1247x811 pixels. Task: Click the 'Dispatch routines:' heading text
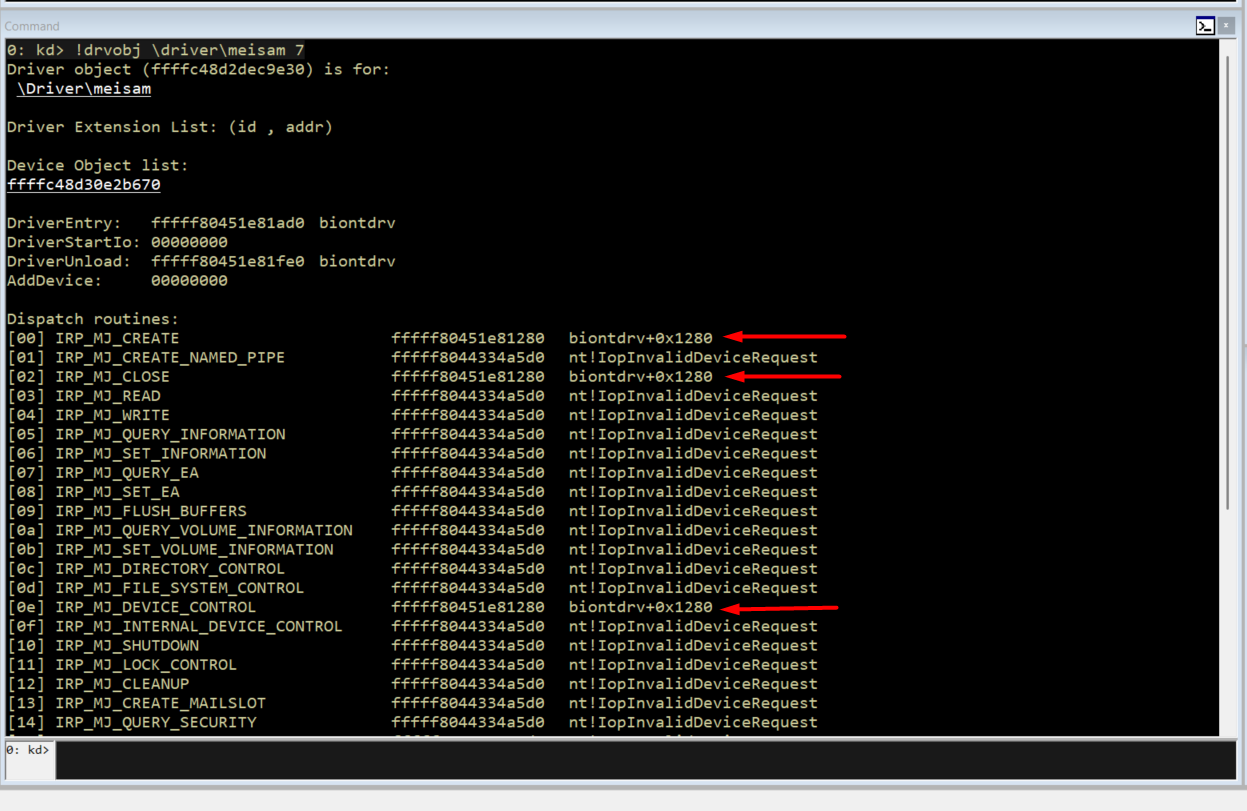(x=93, y=319)
